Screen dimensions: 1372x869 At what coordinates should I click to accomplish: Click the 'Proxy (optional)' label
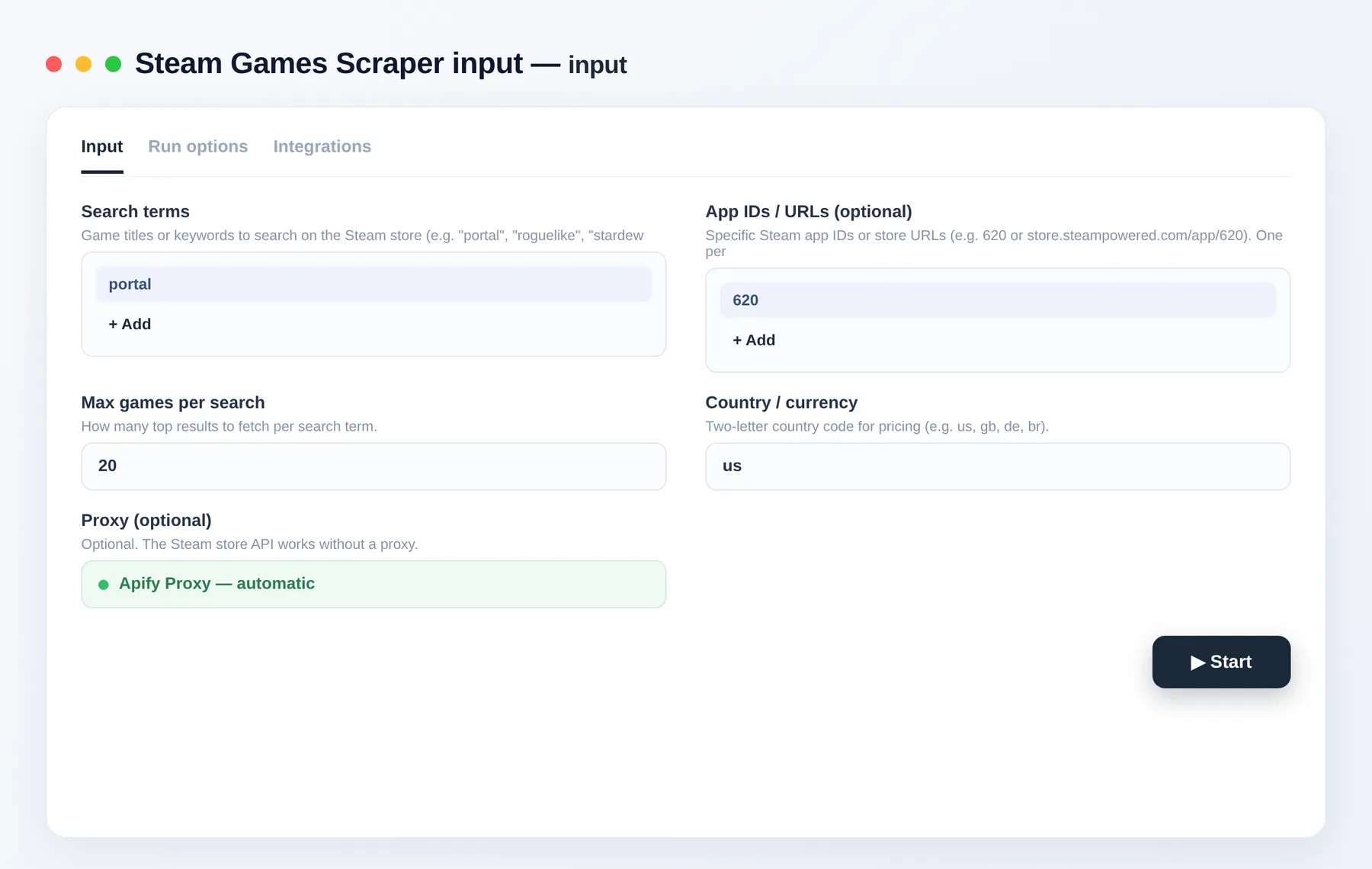pos(146,520)
